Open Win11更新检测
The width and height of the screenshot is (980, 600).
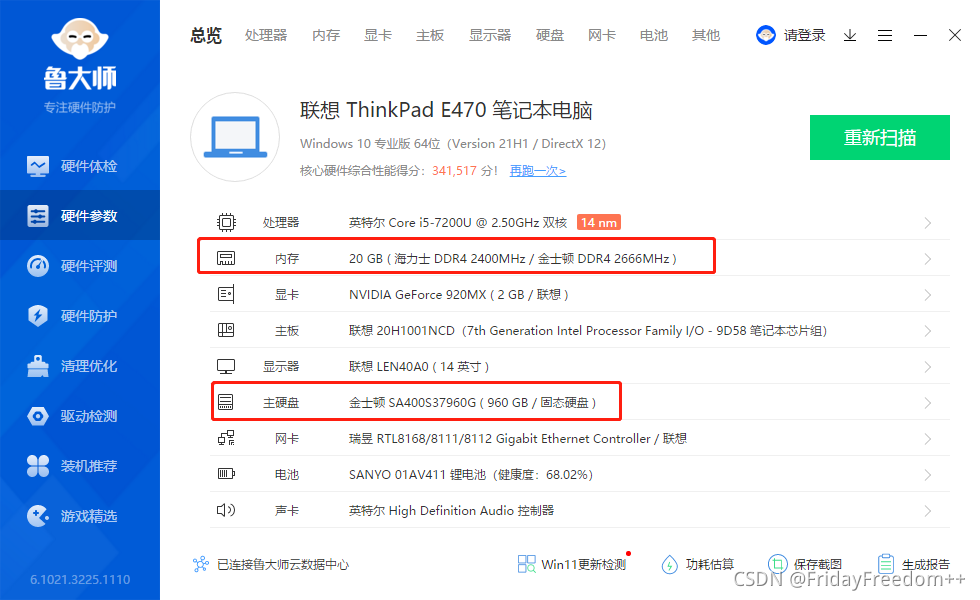click(572, 564)
